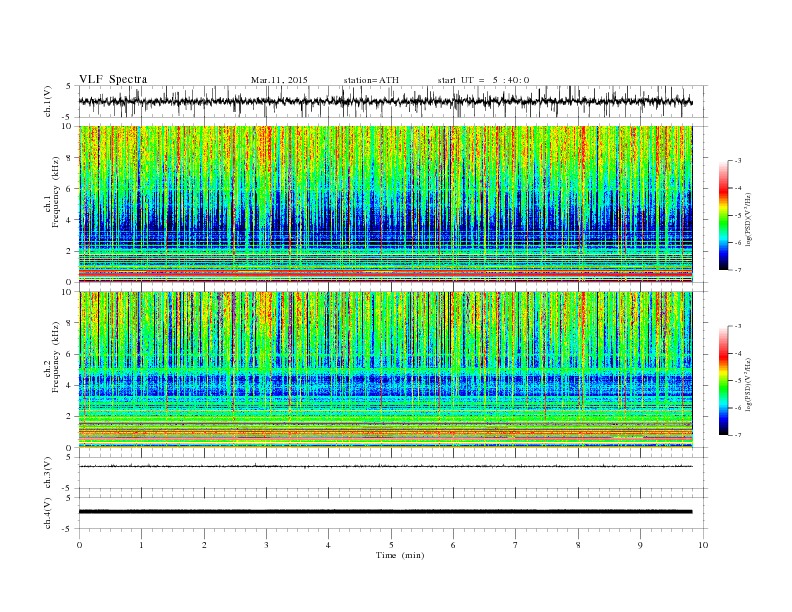This screenshot has width=792, height=612.
Task: Click the "ch.1(V)" waveform axis label
Action: pyautogui.click(x=48, y=102)
